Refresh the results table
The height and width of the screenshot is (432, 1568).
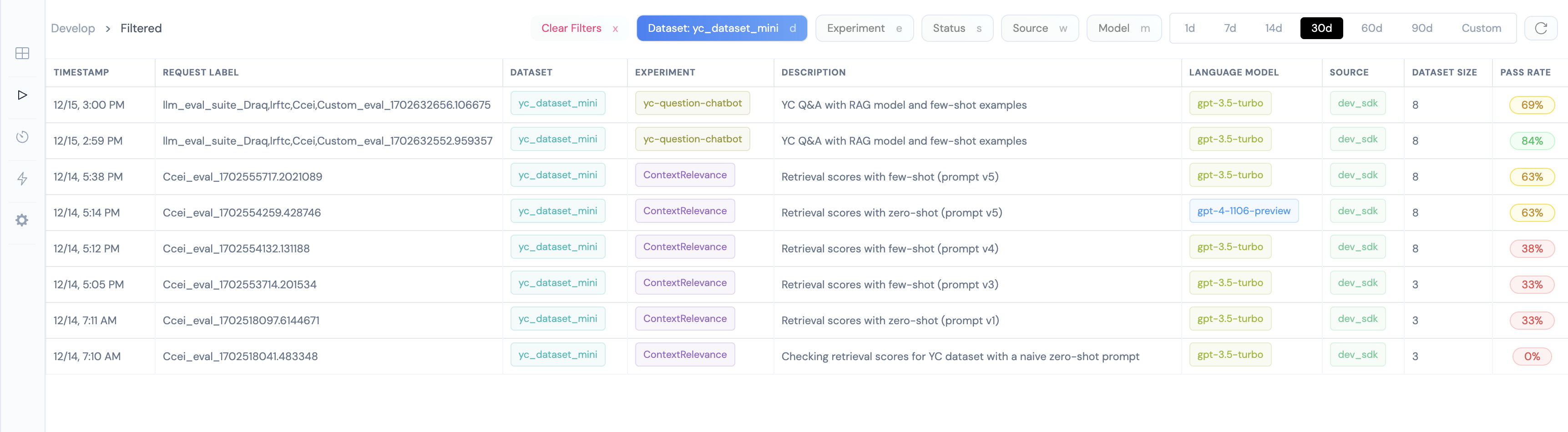pos(1541,28)
